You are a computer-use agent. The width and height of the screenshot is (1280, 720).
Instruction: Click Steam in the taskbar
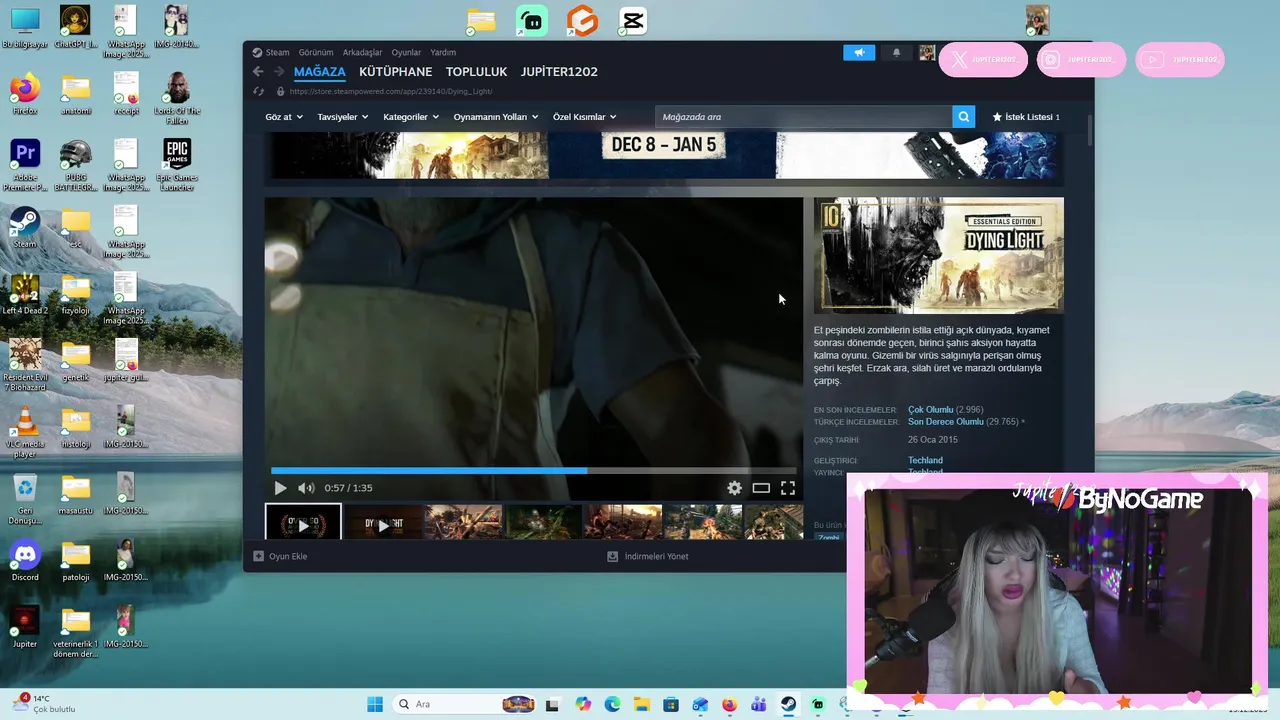click(x=789, y=704)
